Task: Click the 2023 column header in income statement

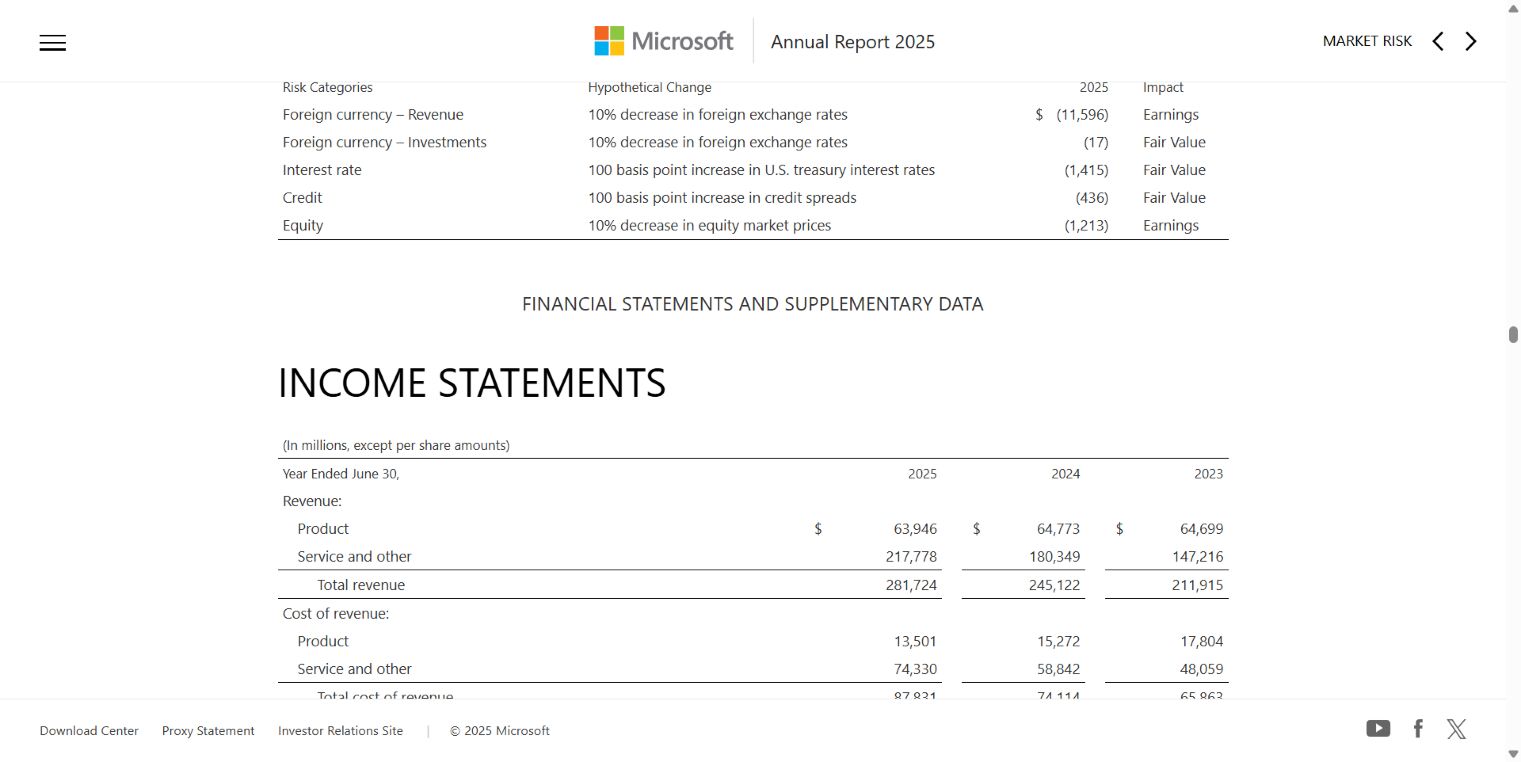Action: click(1208, 474)
